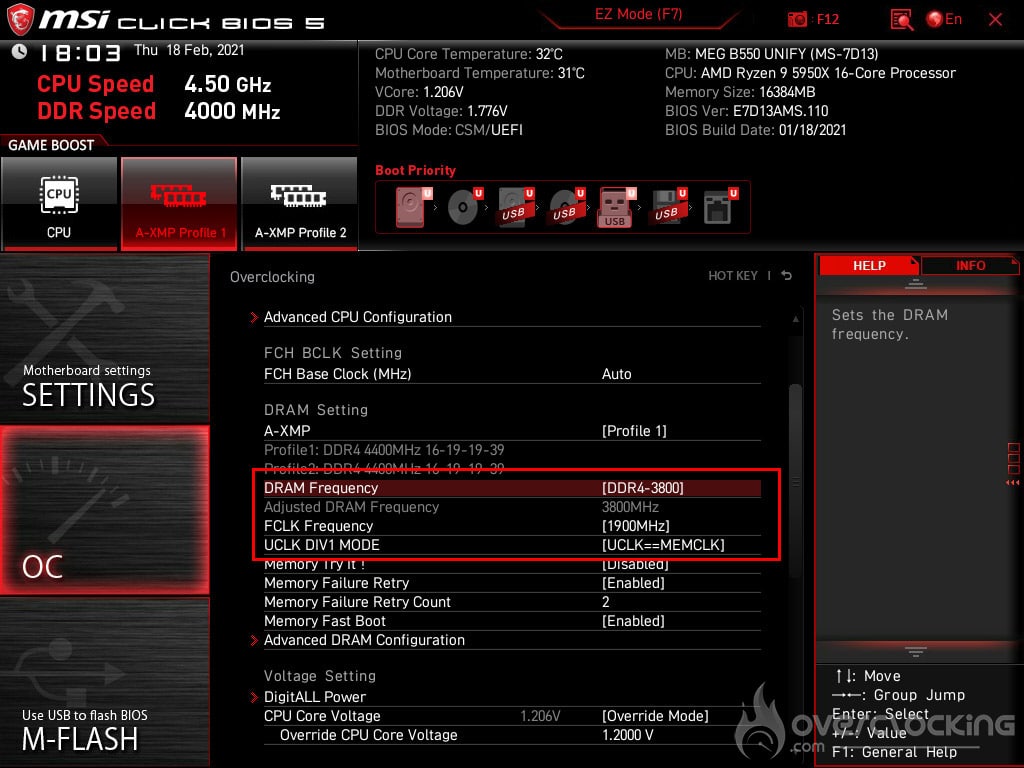Click the Profile1: DDR4 4400MHz 16-19-19-39 text
The height and width of the screenshot is (768, 1024).
point(384,450)
